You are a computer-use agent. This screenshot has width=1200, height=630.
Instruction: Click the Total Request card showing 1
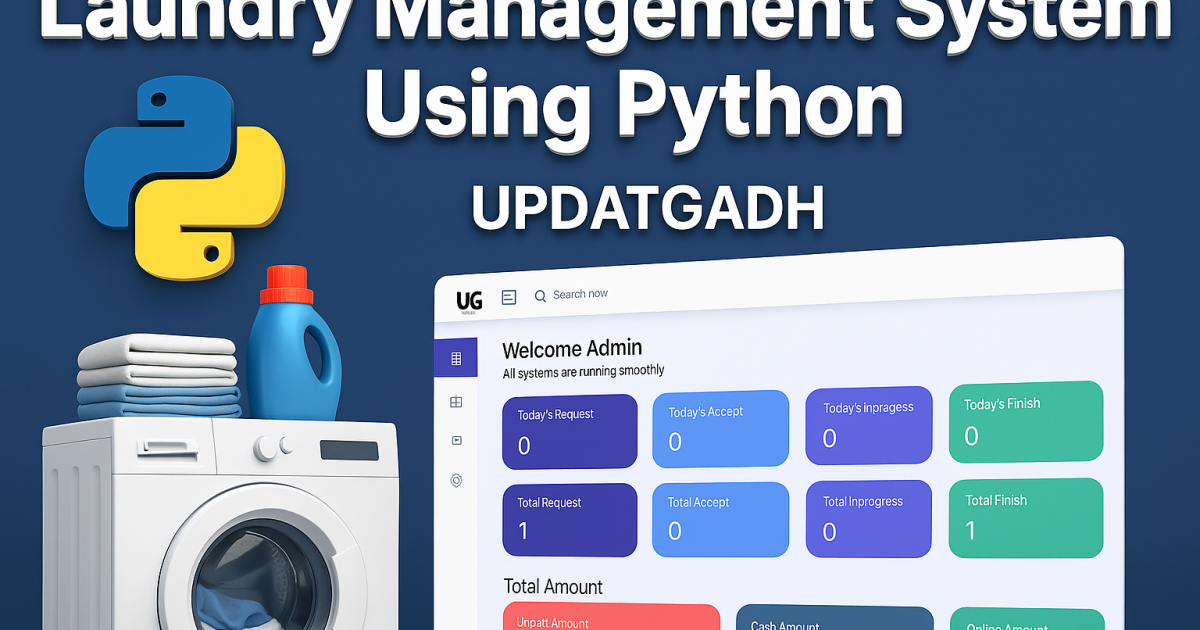coord(570,520)
